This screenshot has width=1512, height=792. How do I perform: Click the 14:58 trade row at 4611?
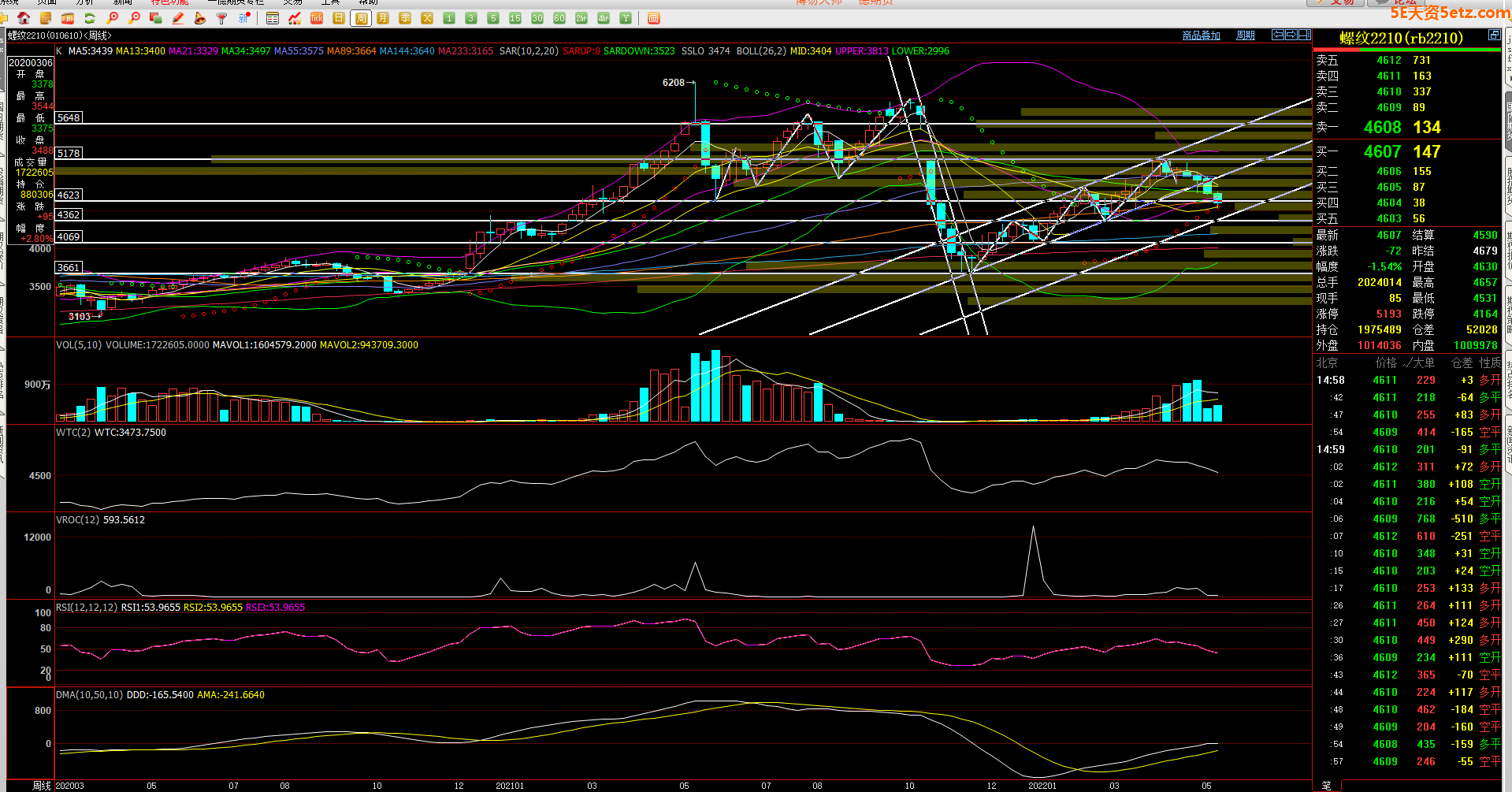tap(1408, 381)
